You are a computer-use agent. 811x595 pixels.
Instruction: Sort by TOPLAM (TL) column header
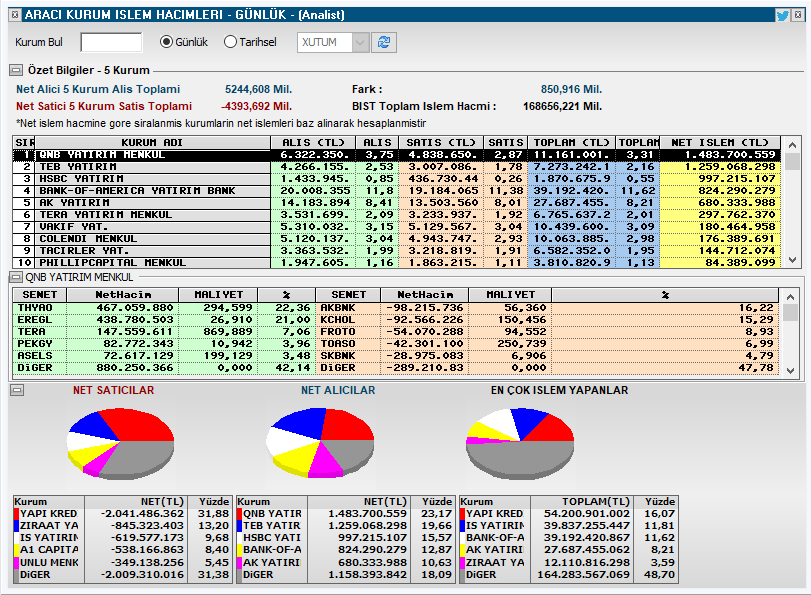[x=571, y=142]
